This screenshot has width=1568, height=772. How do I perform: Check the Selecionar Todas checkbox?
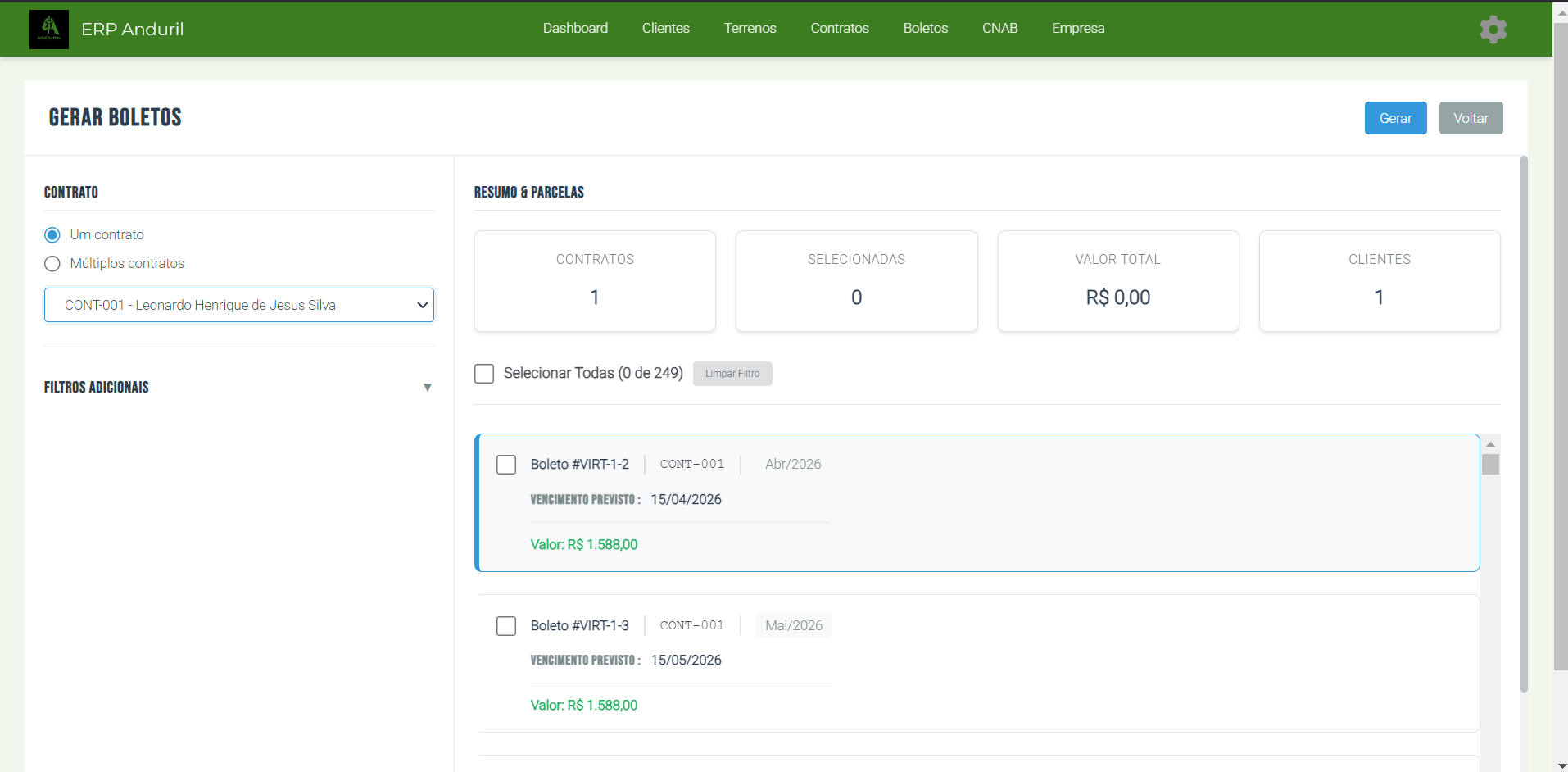[484, 374]
